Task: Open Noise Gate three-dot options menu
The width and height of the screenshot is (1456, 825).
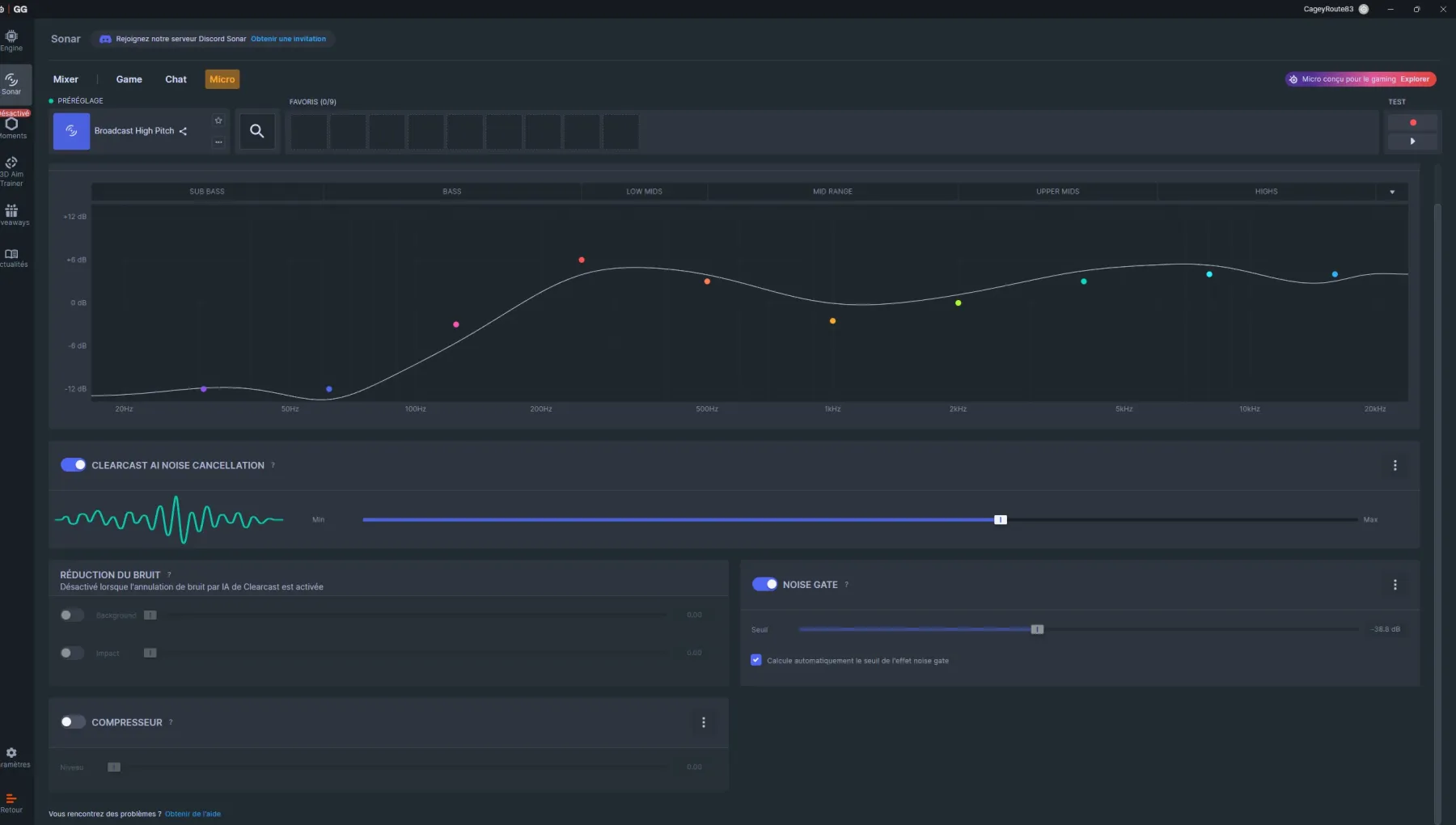Action: click(x=1395, y=585)
